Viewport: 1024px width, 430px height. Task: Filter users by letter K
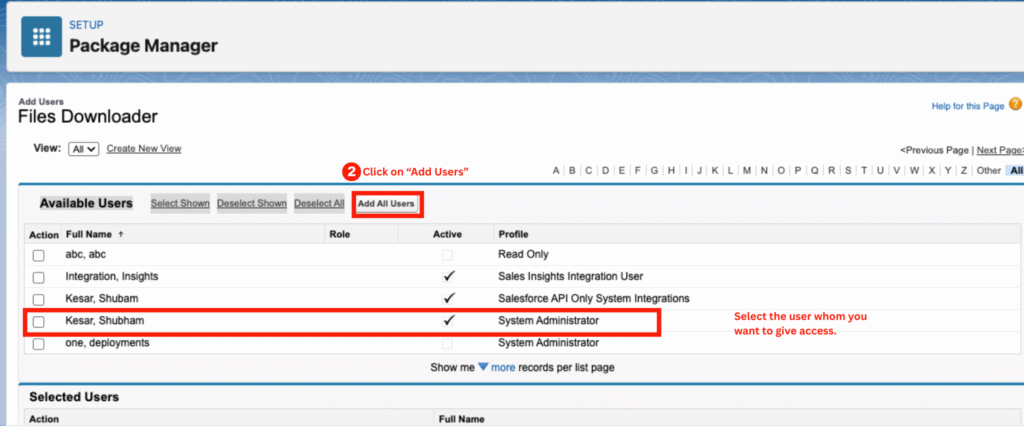[x=715, y=171]
